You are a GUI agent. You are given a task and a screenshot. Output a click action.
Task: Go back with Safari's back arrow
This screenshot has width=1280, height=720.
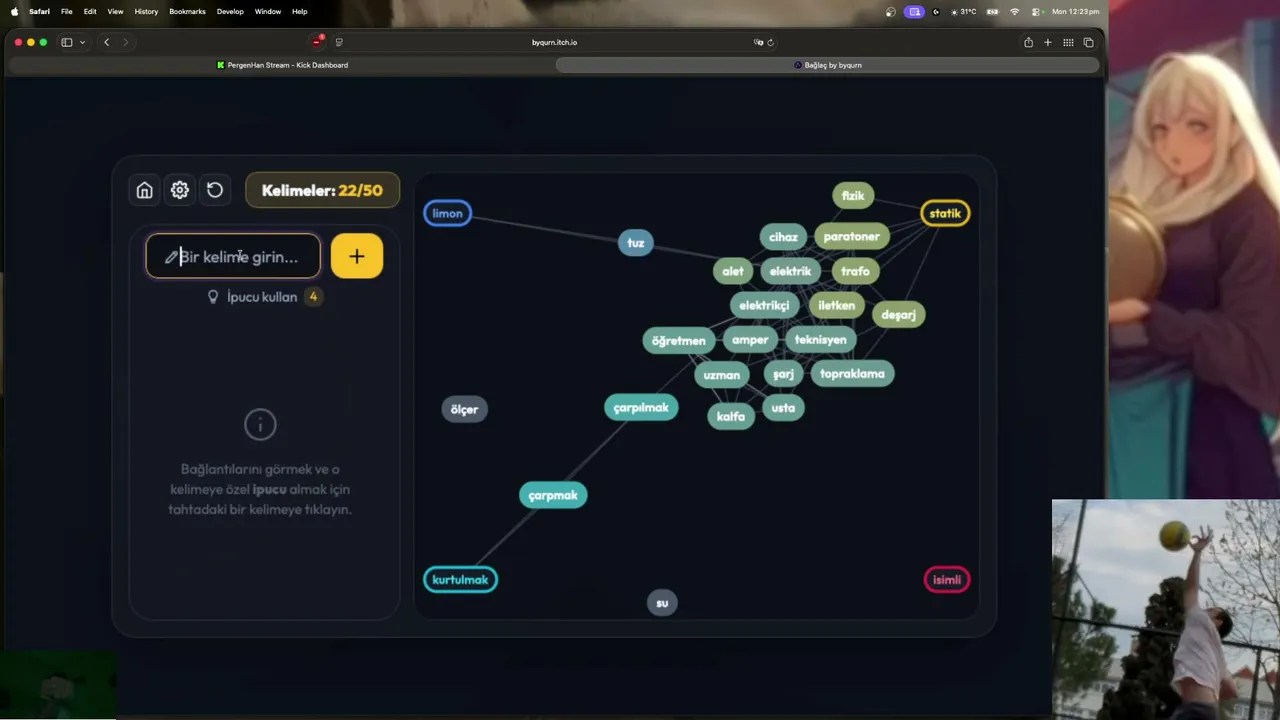pos(107,42)
